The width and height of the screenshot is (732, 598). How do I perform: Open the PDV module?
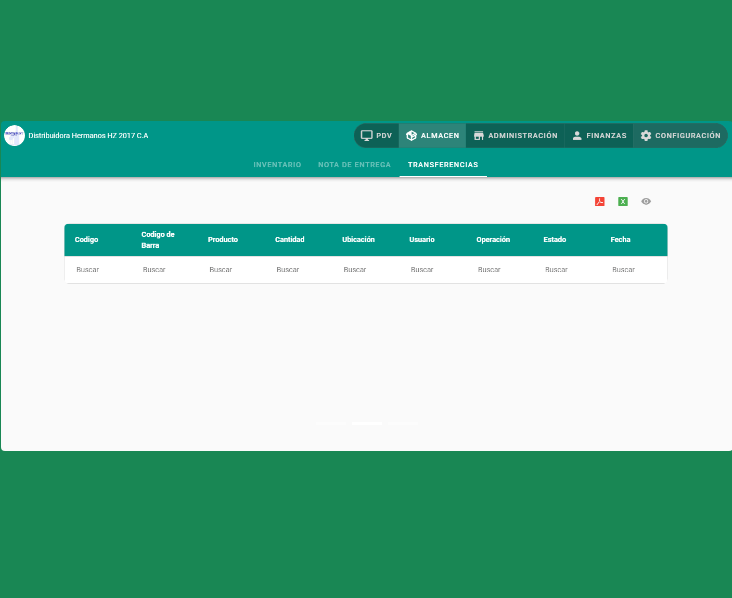coord(377,135)
